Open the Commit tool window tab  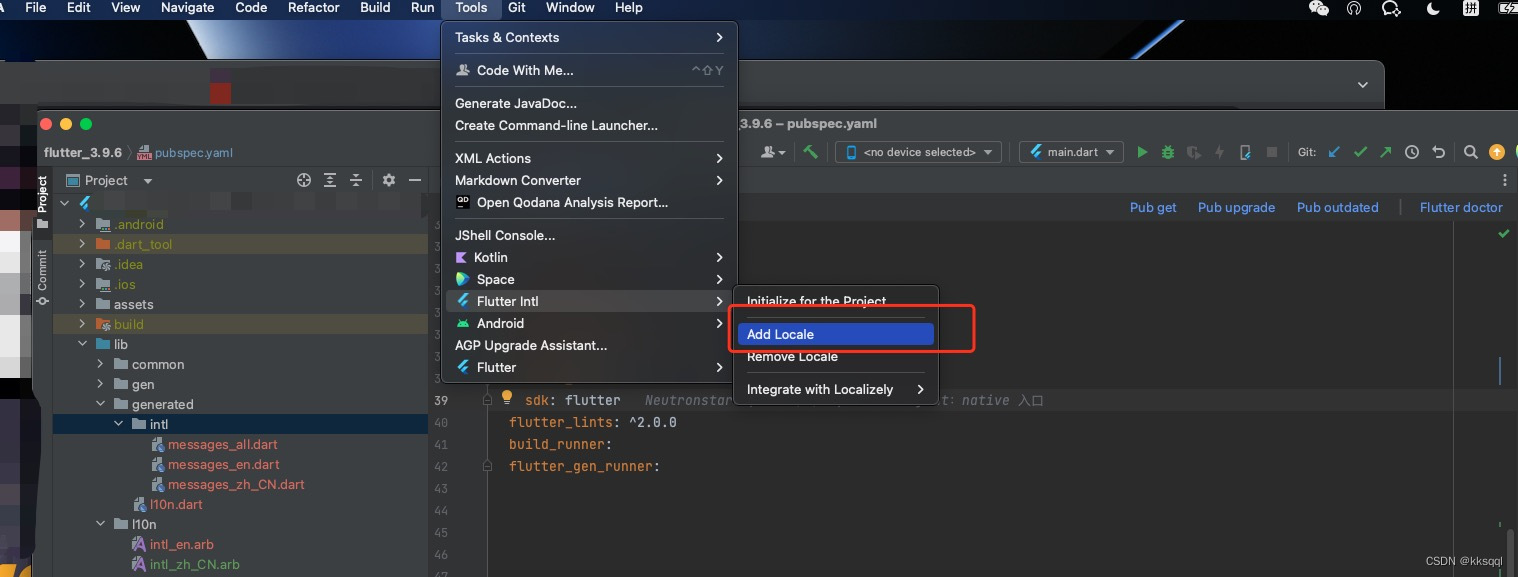coord(42,278)
